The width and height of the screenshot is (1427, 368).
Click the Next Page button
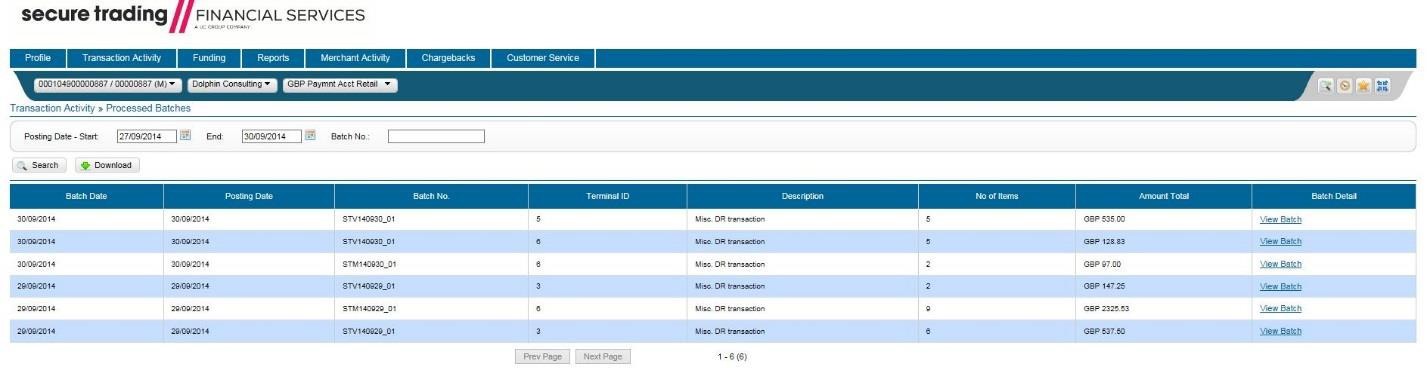coord(602,356)
